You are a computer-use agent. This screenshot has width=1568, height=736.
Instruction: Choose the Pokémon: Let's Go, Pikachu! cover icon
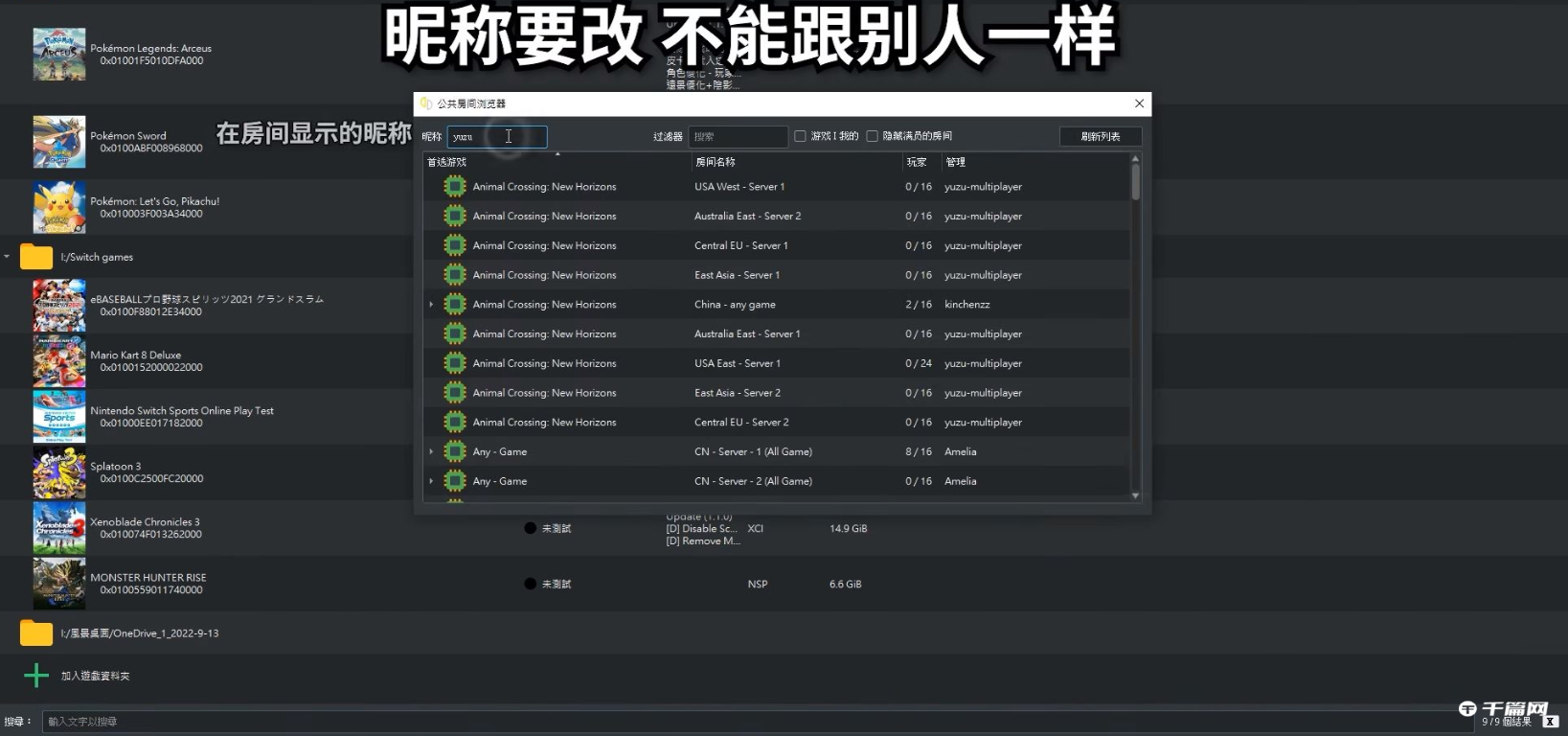tap(59, 207)
